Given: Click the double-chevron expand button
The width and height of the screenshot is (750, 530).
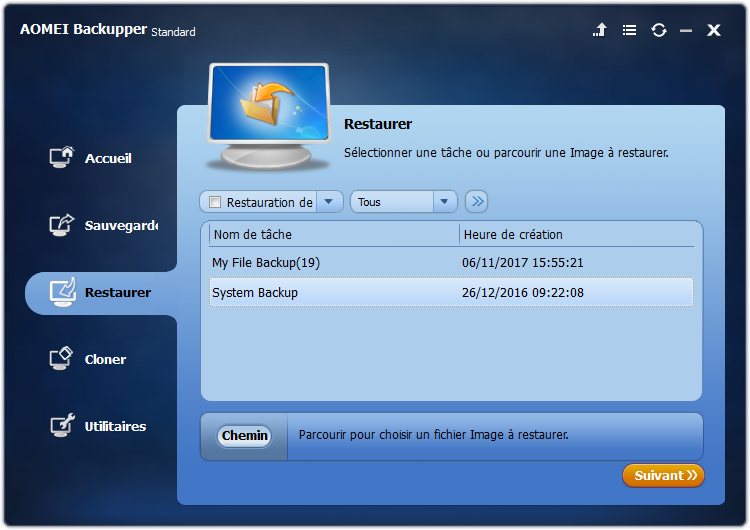Looking at the screenshot, I should point(476,201).
